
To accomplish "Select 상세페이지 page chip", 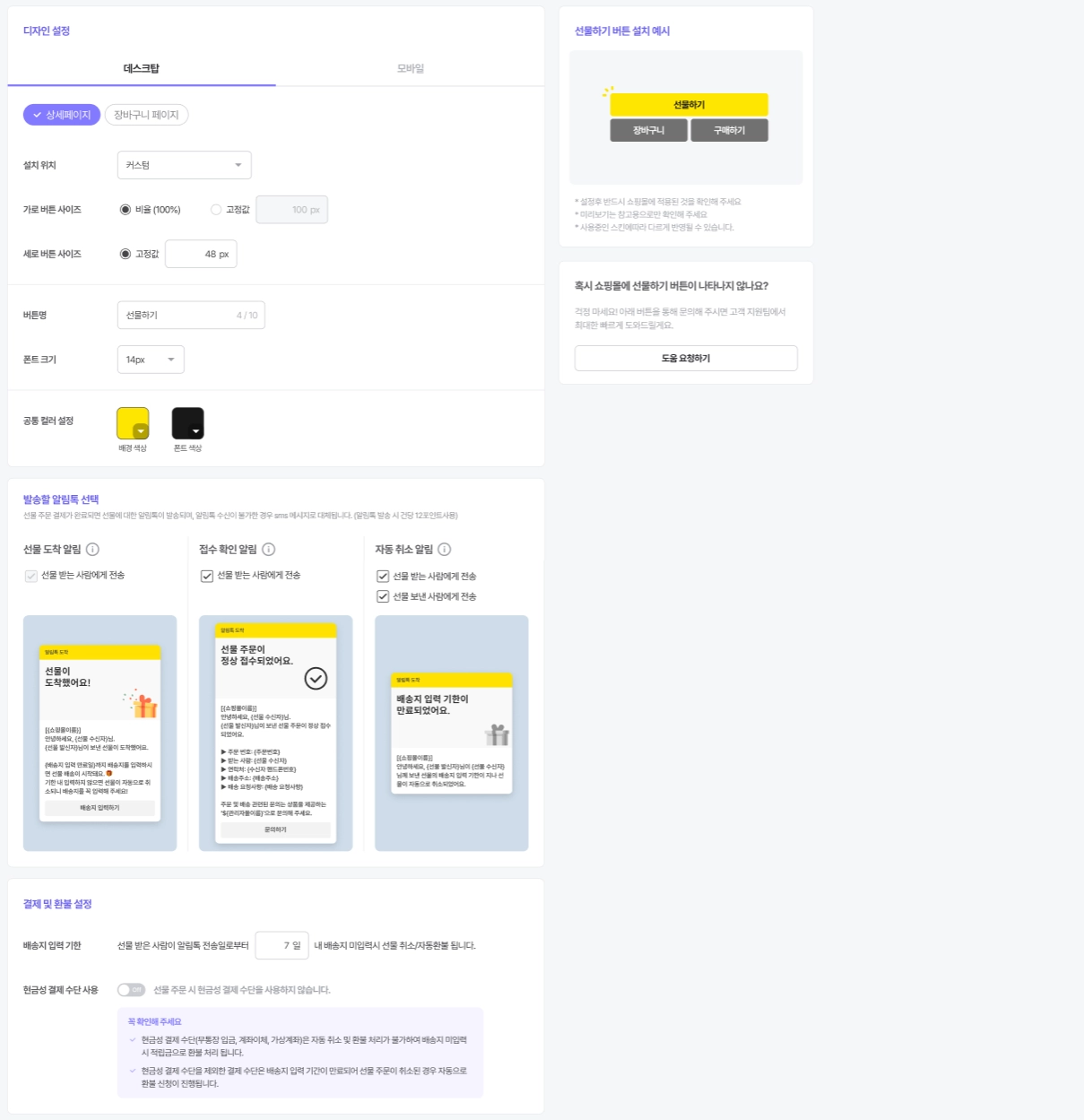I will [x=62, y=115].
